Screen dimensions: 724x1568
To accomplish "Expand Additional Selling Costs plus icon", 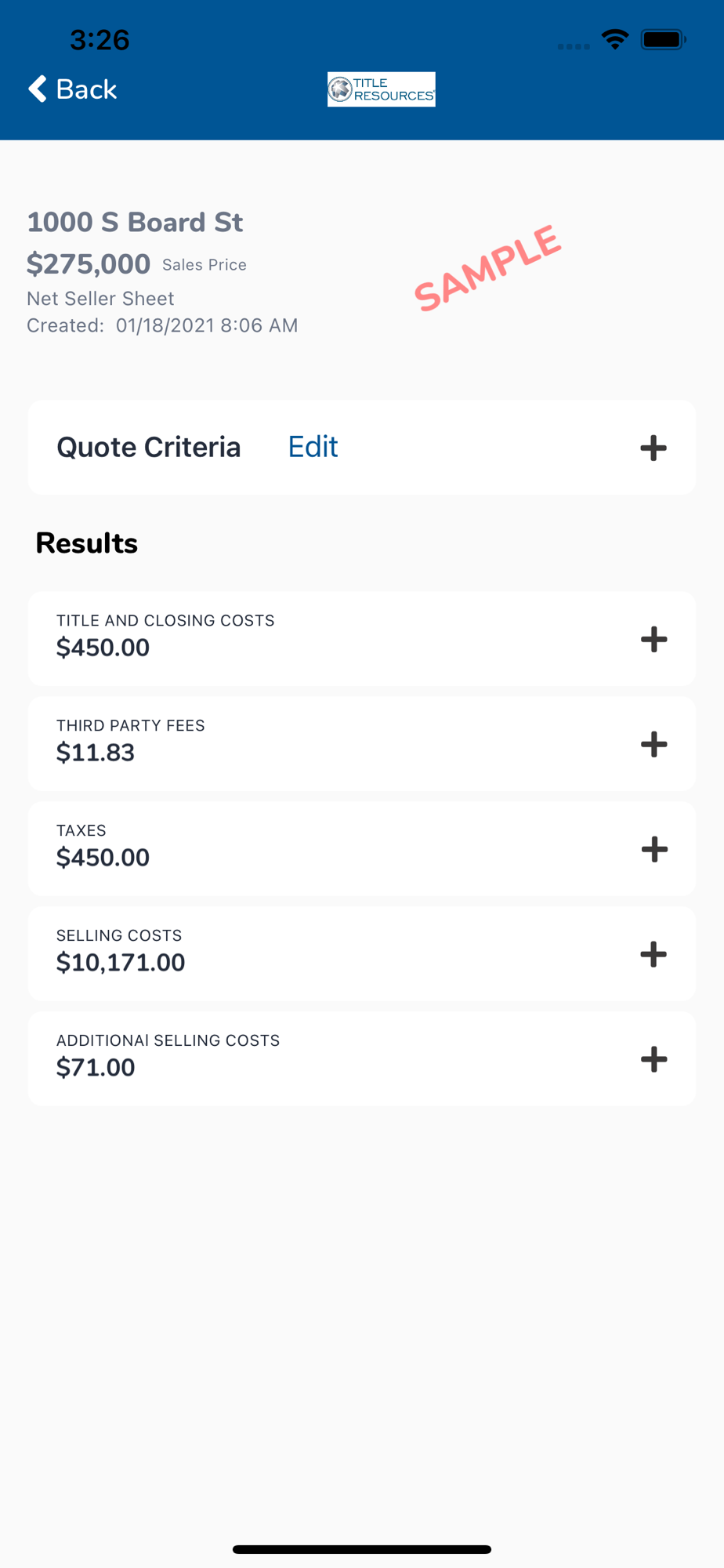I will (653, 1059).
